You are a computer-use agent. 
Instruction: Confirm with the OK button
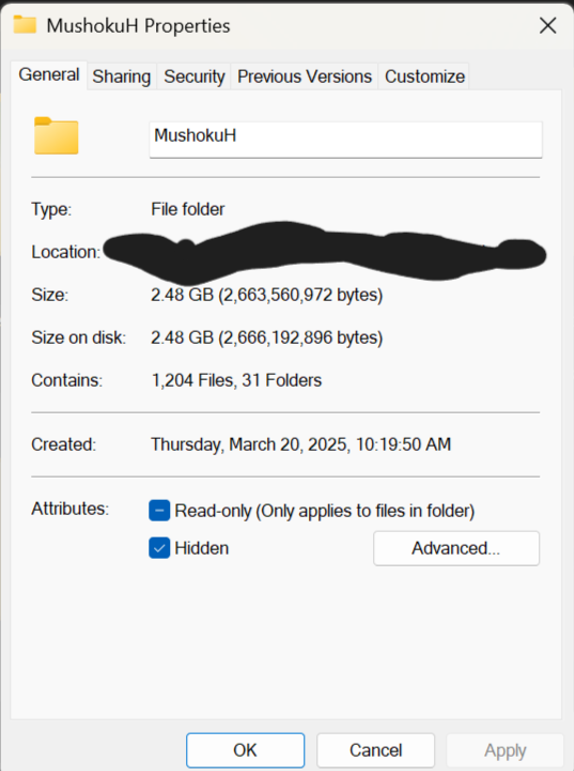tap(245, 750)
